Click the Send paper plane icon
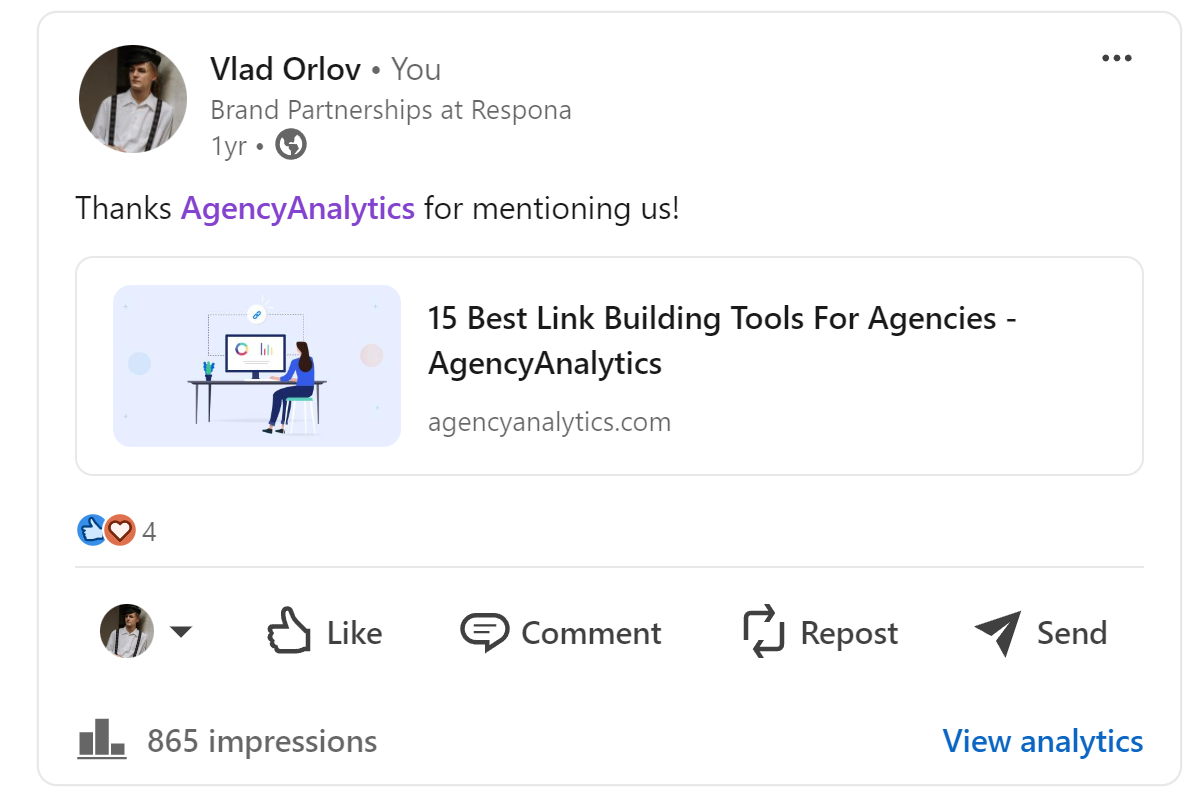Screen dimensions: 1203x807 click(998, 633)
